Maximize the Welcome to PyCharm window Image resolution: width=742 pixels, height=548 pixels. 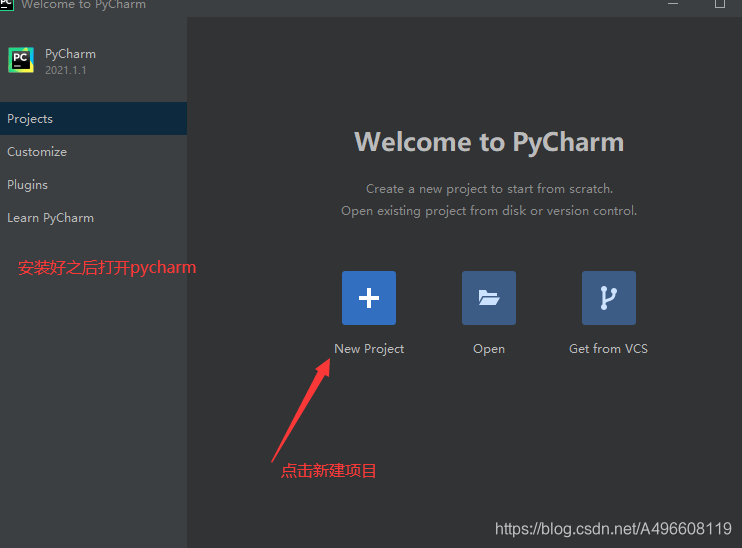point(719,4)
